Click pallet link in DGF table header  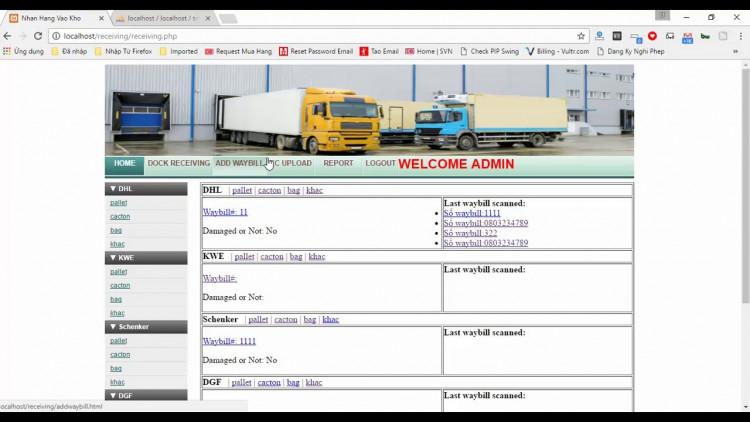click(242, 383)
